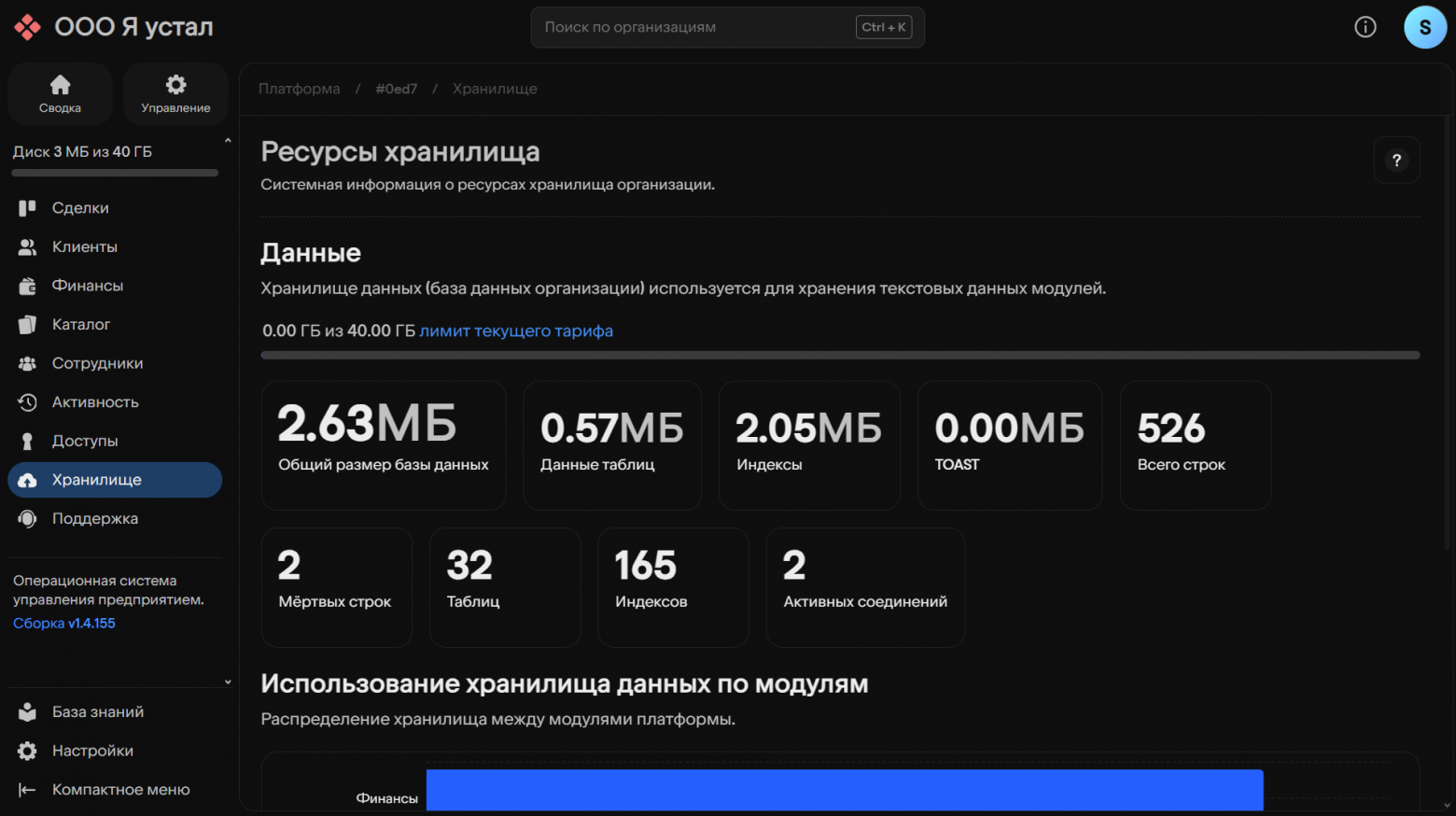Open the Сводка home icon
Screen dimensions: 1456x816
coord(60,85)
